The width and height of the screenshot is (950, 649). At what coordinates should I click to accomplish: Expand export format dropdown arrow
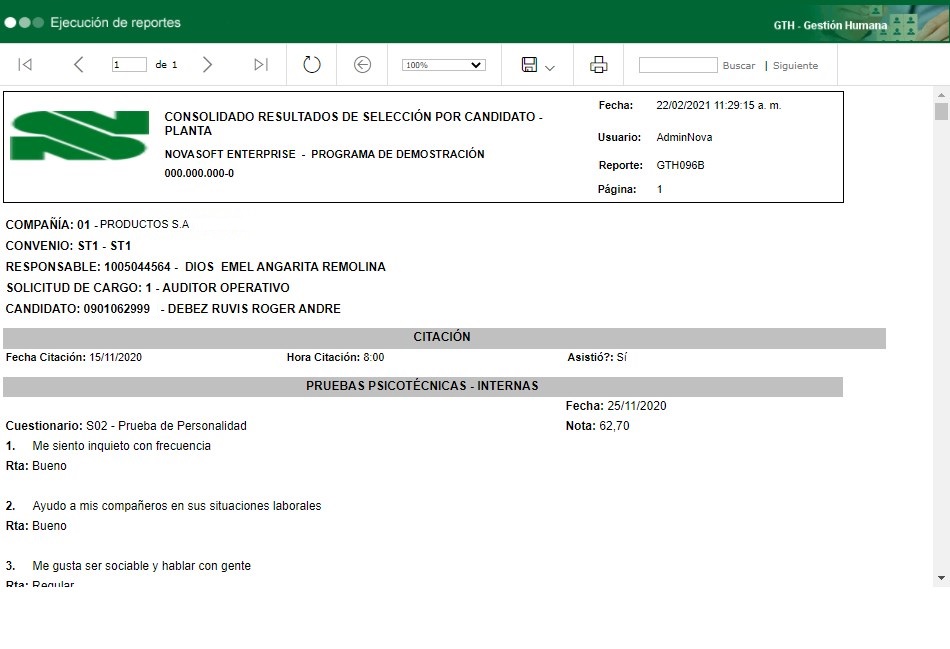click(550, 68)
